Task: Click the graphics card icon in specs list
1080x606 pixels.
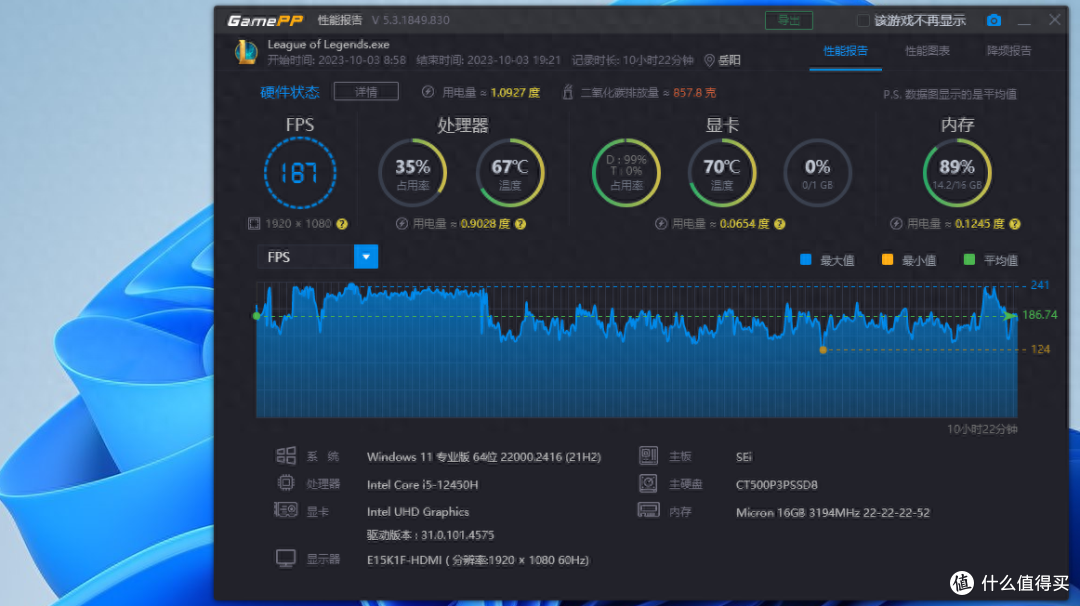Action: (286, 510)
